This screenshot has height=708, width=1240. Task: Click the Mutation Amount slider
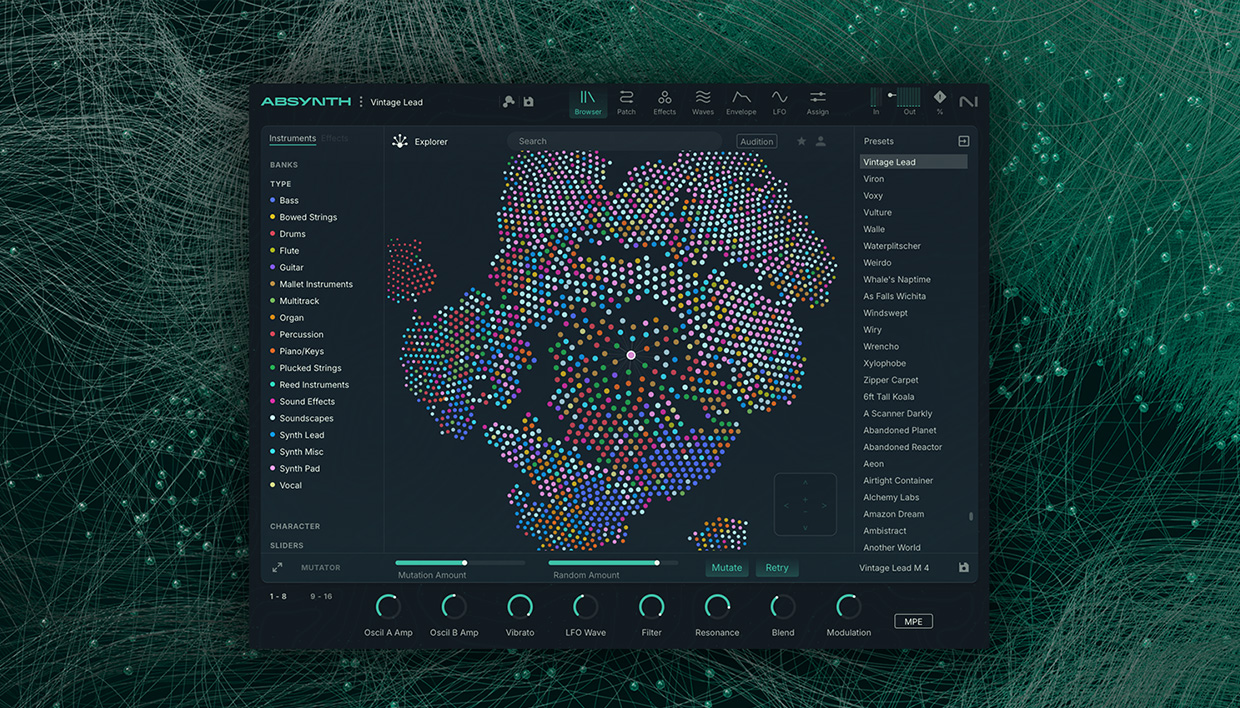[x=460, y=563]
